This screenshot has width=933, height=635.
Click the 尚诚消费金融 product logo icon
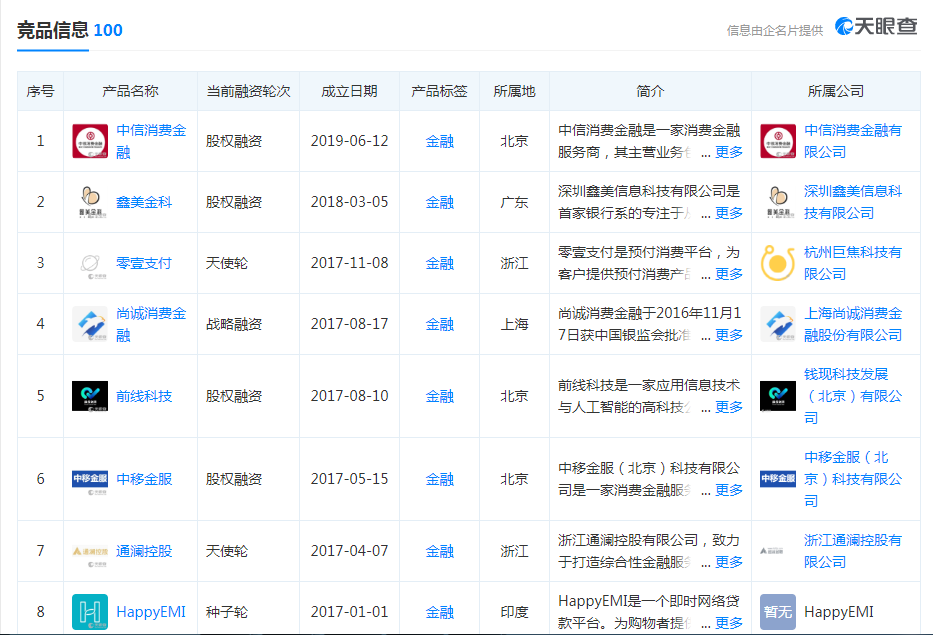90,324
